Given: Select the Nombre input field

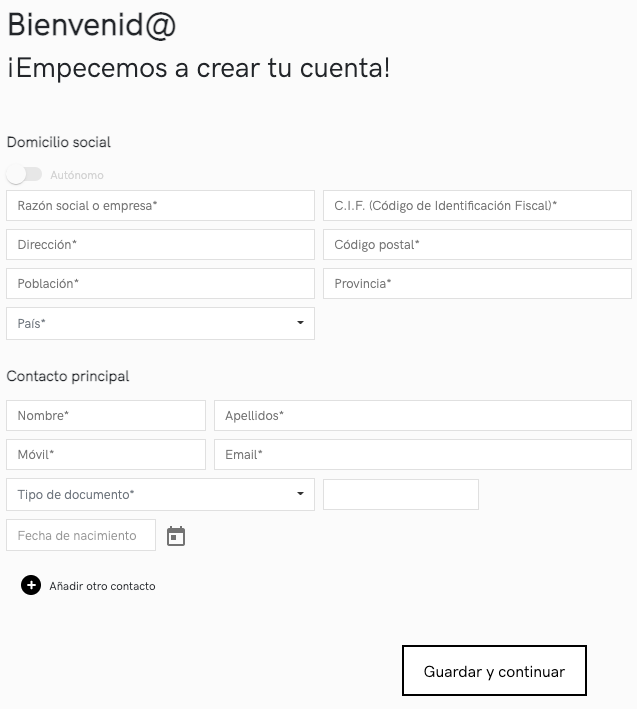Looking at the screenshot, I should [106, 416].
